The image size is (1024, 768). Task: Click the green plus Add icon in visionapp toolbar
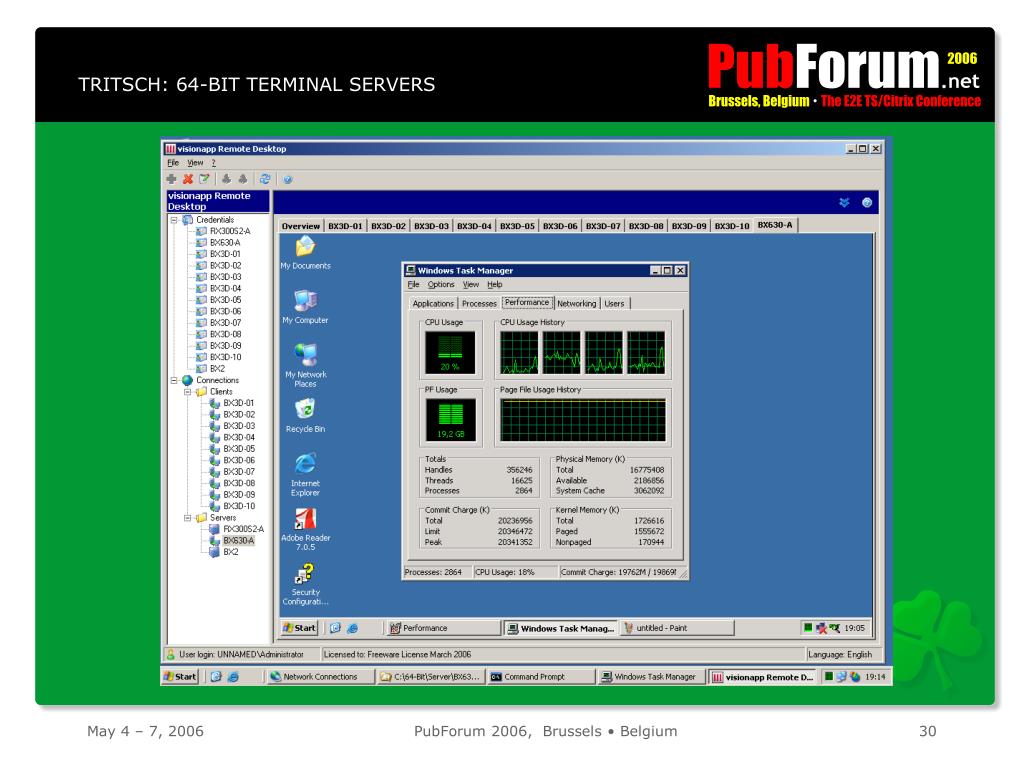coord(172,179)
